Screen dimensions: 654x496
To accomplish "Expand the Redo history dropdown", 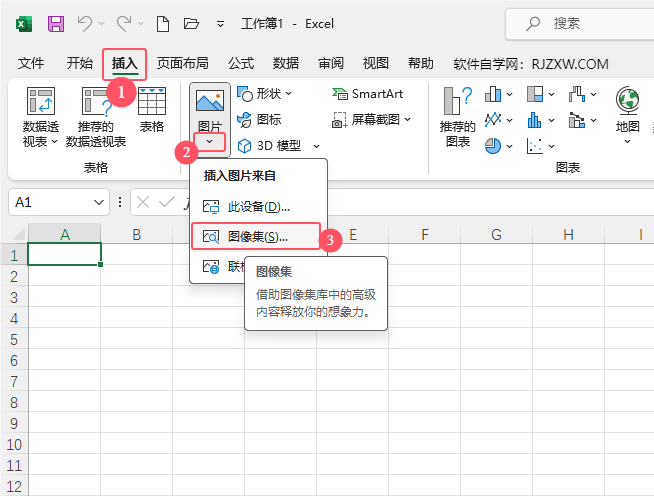I will coord(141,24).
